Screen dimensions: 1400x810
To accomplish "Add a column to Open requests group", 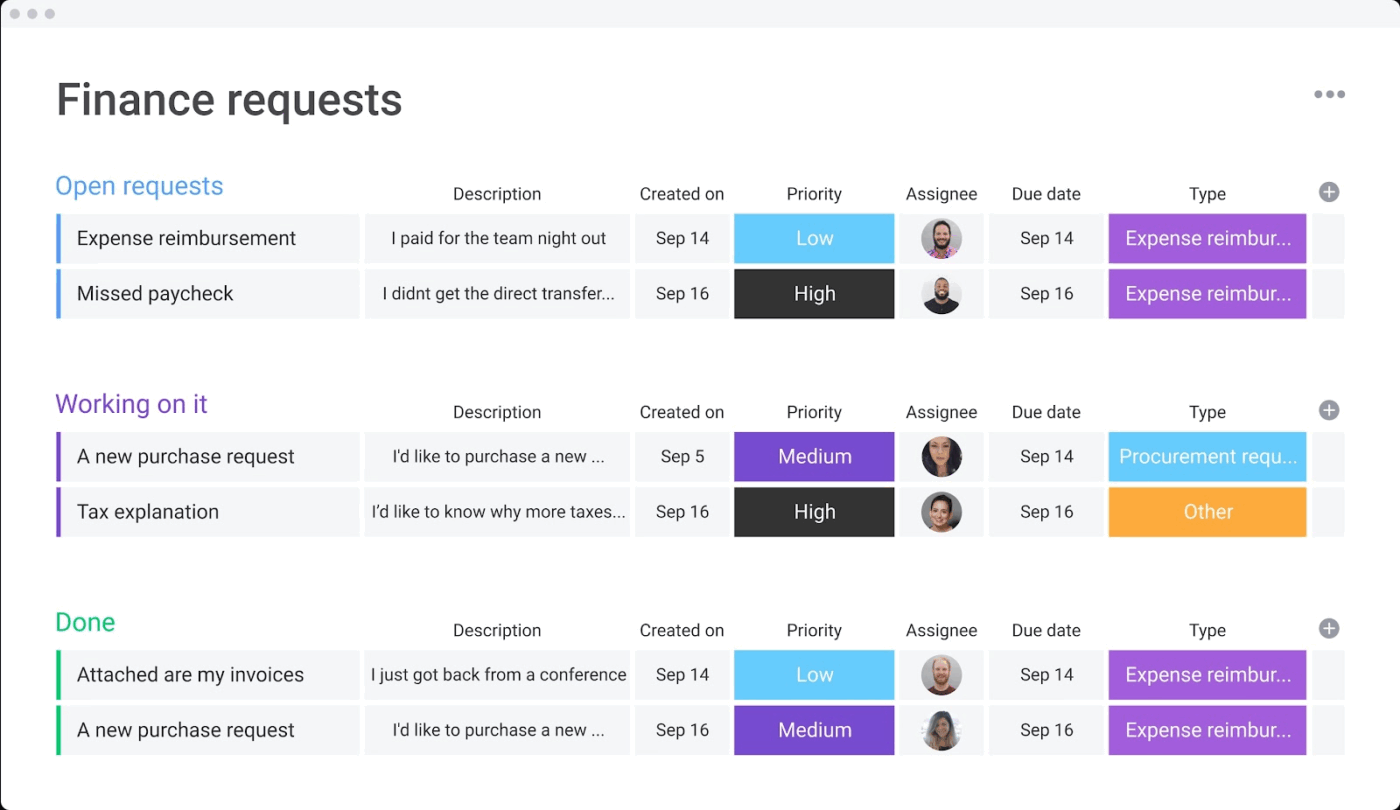I will (x=1329, y=193).
